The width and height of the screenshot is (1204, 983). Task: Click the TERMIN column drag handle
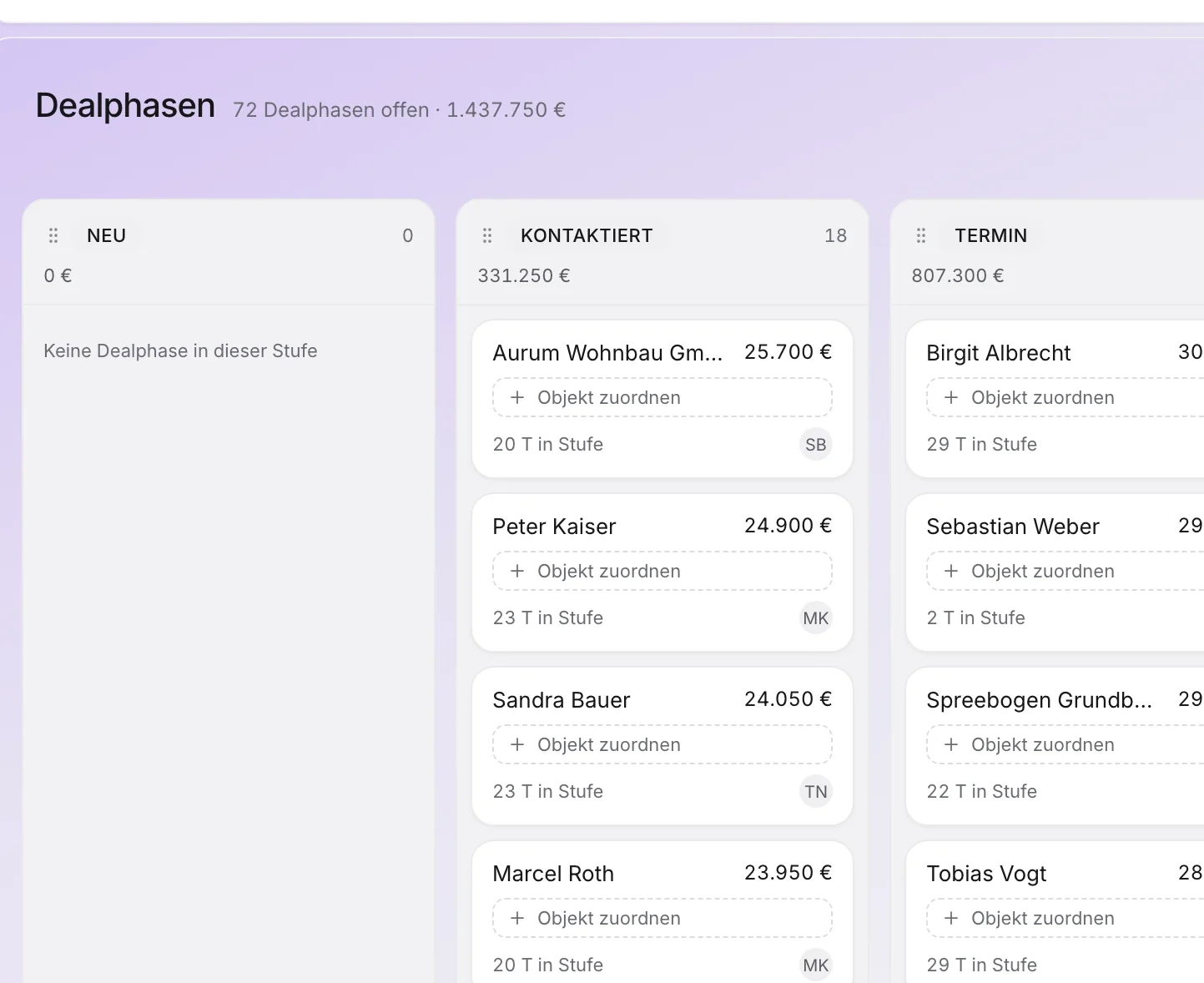(921, 235)
